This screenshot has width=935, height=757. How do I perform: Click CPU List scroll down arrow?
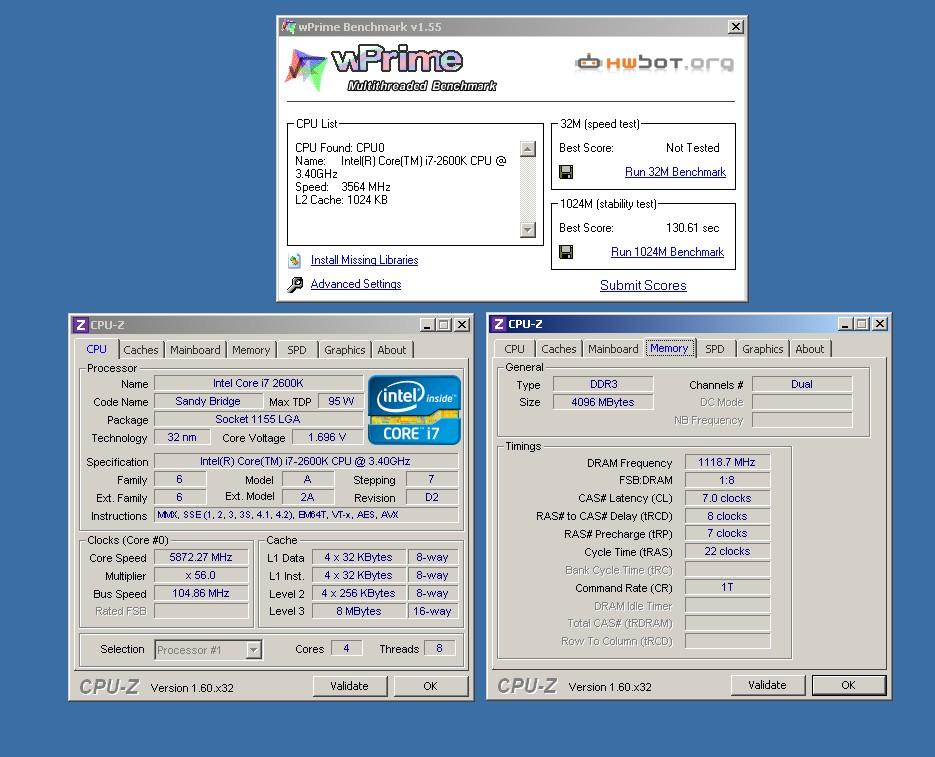point(528,229)
